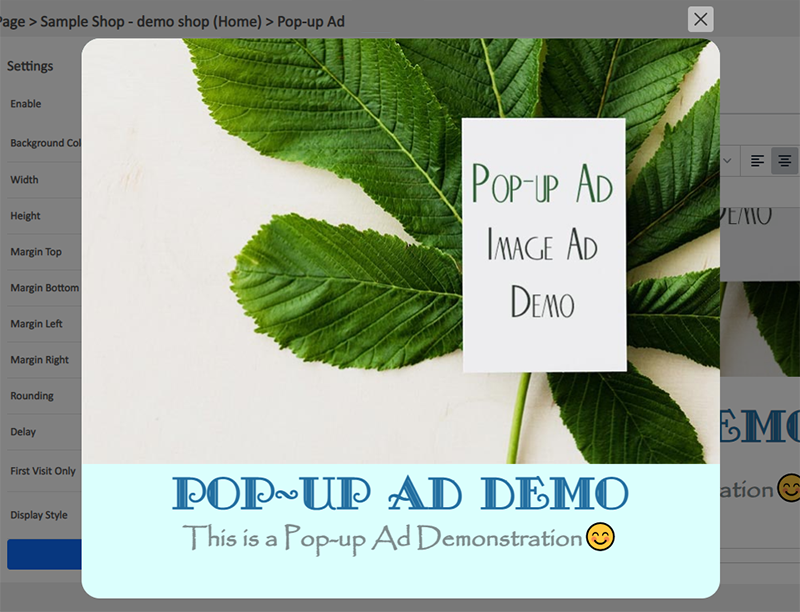Click the 'This is a Pop-up Ad Demonstration' text

(x=382, y=538)
